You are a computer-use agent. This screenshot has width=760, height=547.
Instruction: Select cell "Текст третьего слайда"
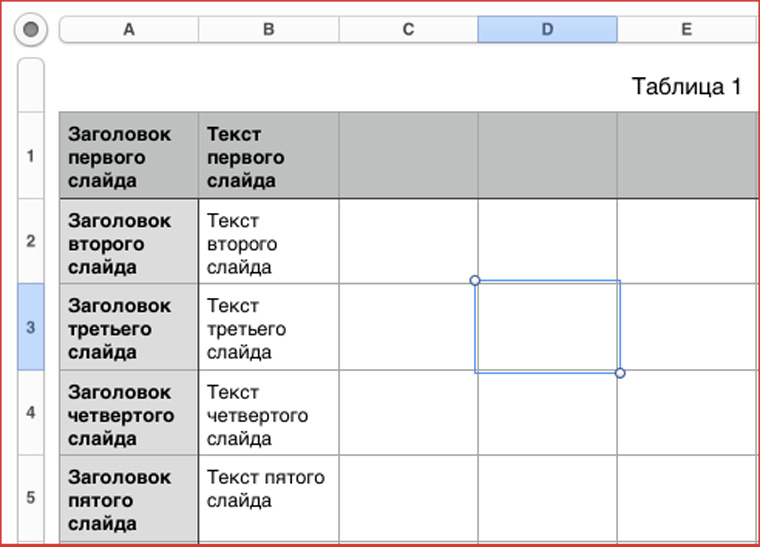click(x=268, y=328)
